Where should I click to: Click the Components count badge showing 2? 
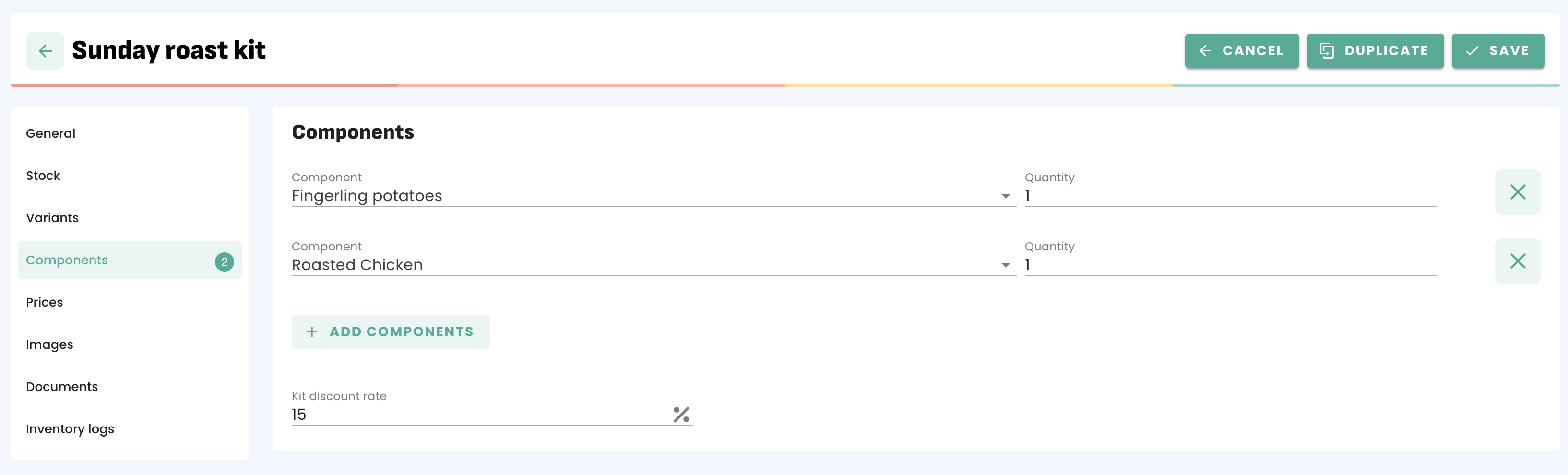click(224, 261)
